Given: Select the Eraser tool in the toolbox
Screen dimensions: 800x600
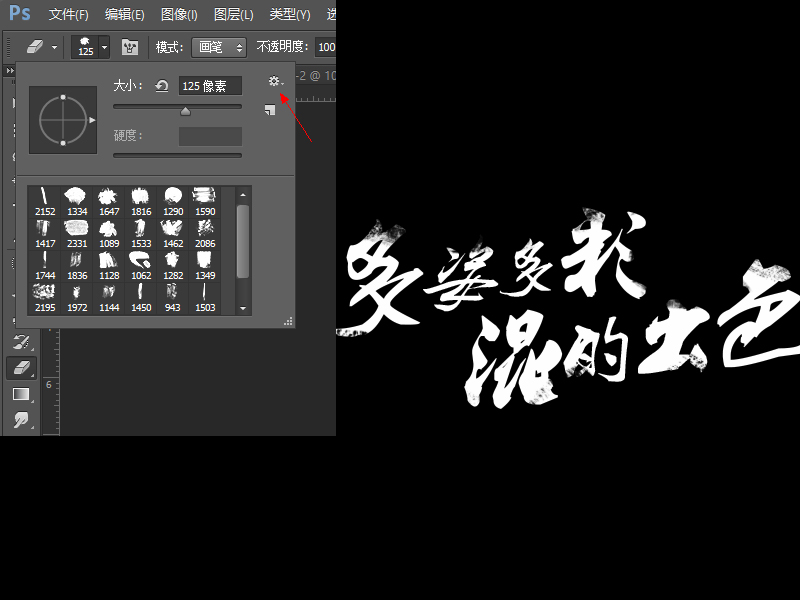Looking at the screenshot, I should click(21, 367).
